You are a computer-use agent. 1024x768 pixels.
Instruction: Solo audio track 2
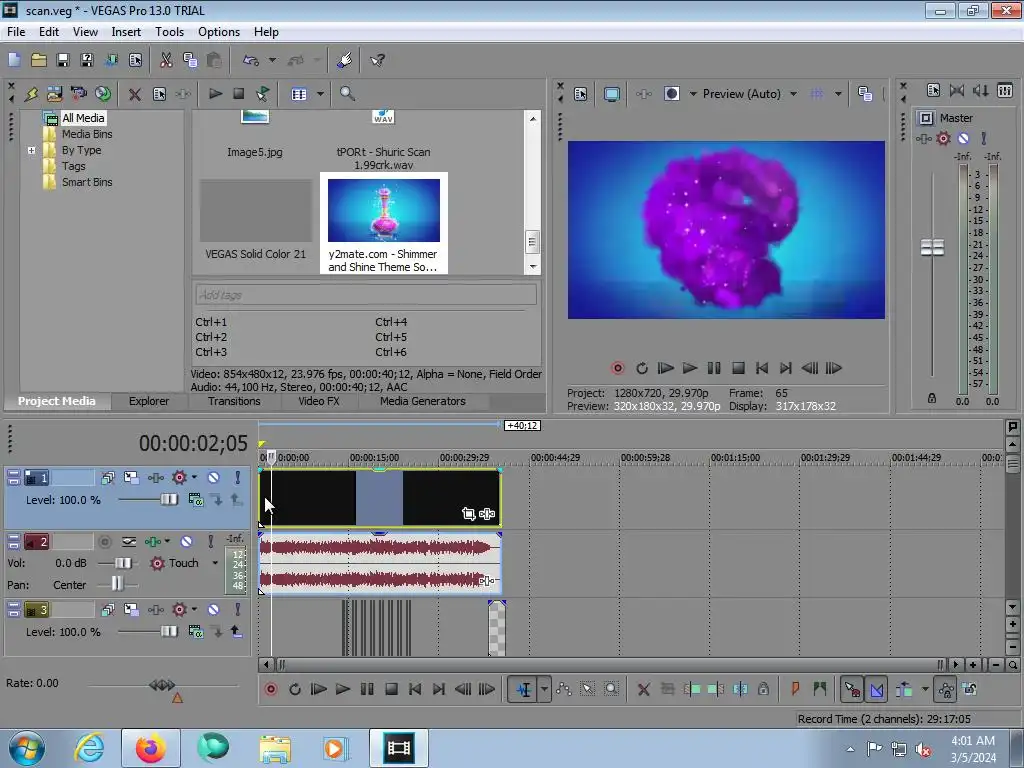click(x=210, y=541)
